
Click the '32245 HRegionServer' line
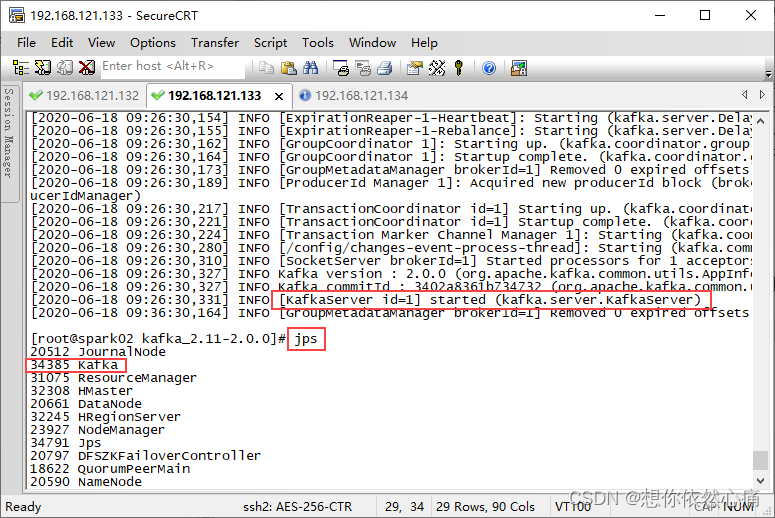pyautogui.click(x=105, y=417)
